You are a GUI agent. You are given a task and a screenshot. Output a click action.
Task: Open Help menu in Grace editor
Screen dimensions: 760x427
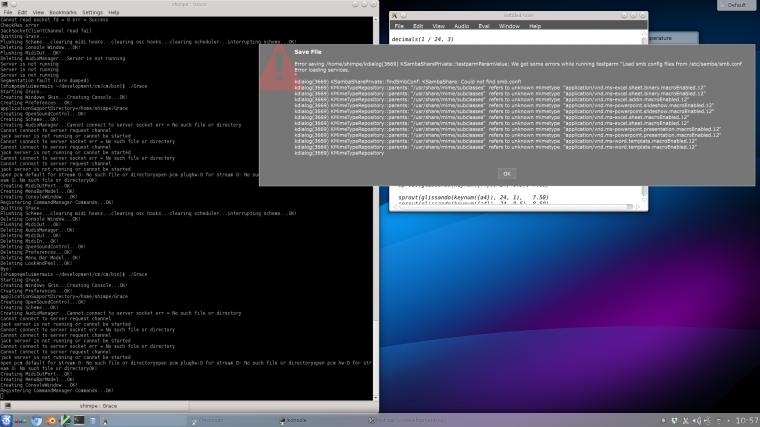tap(535, 26)
